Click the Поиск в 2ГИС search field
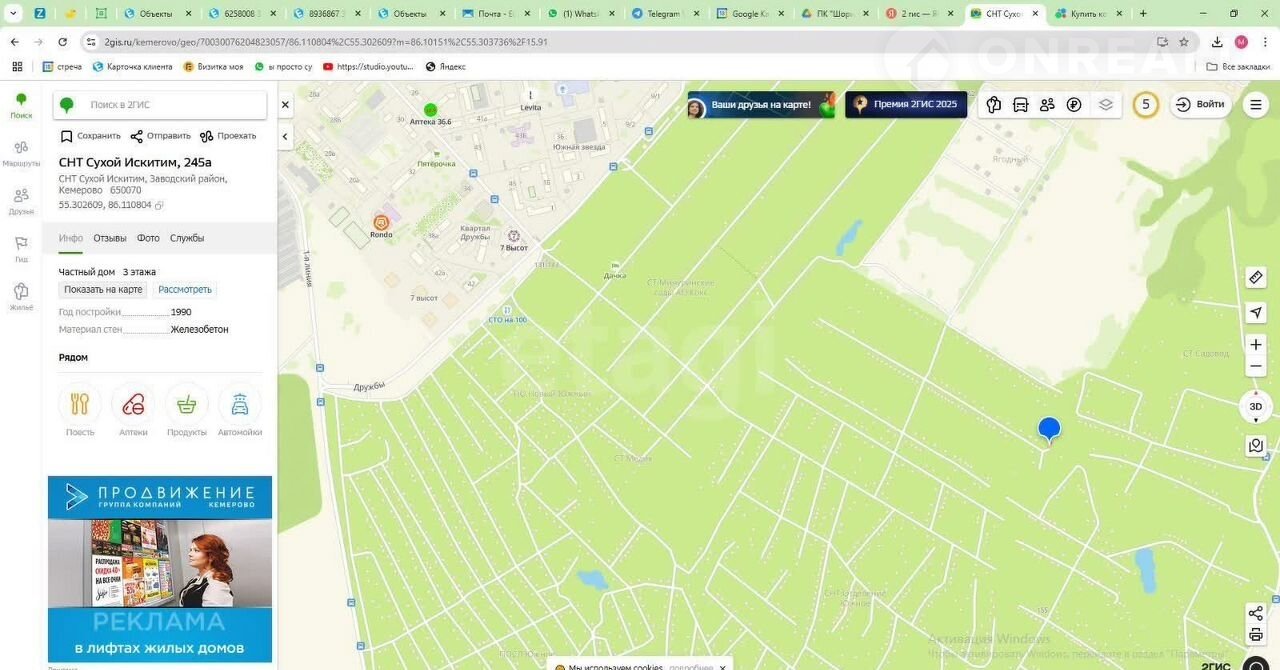 coord(170,105)
